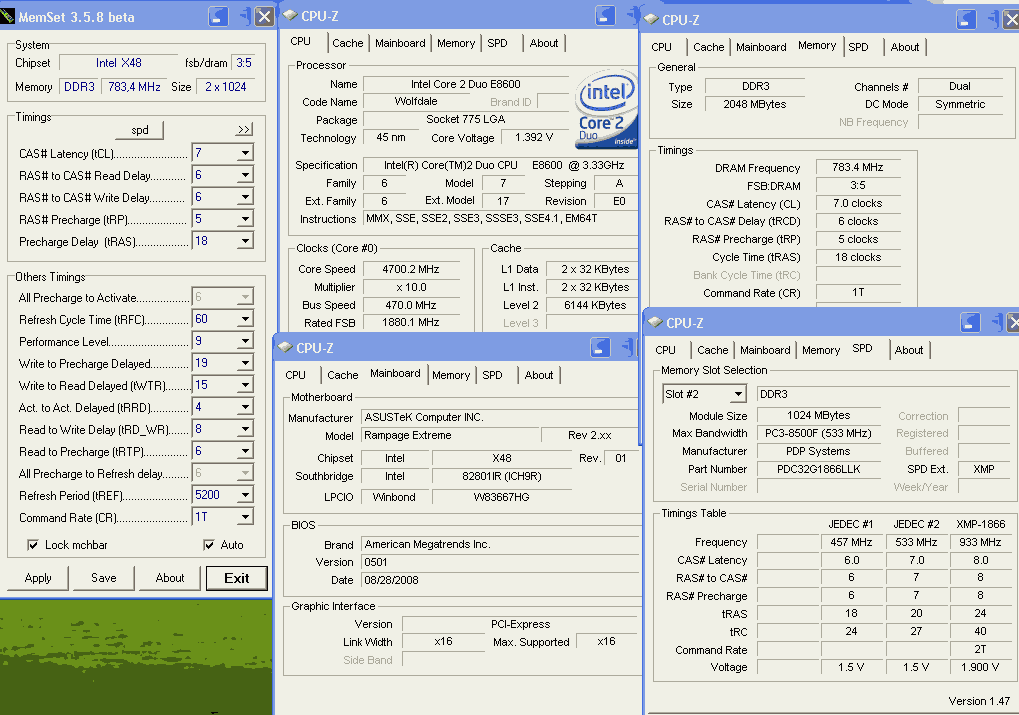Click the Apply button in MemSet
This screenshot has width=1019, height=715.
38,578
